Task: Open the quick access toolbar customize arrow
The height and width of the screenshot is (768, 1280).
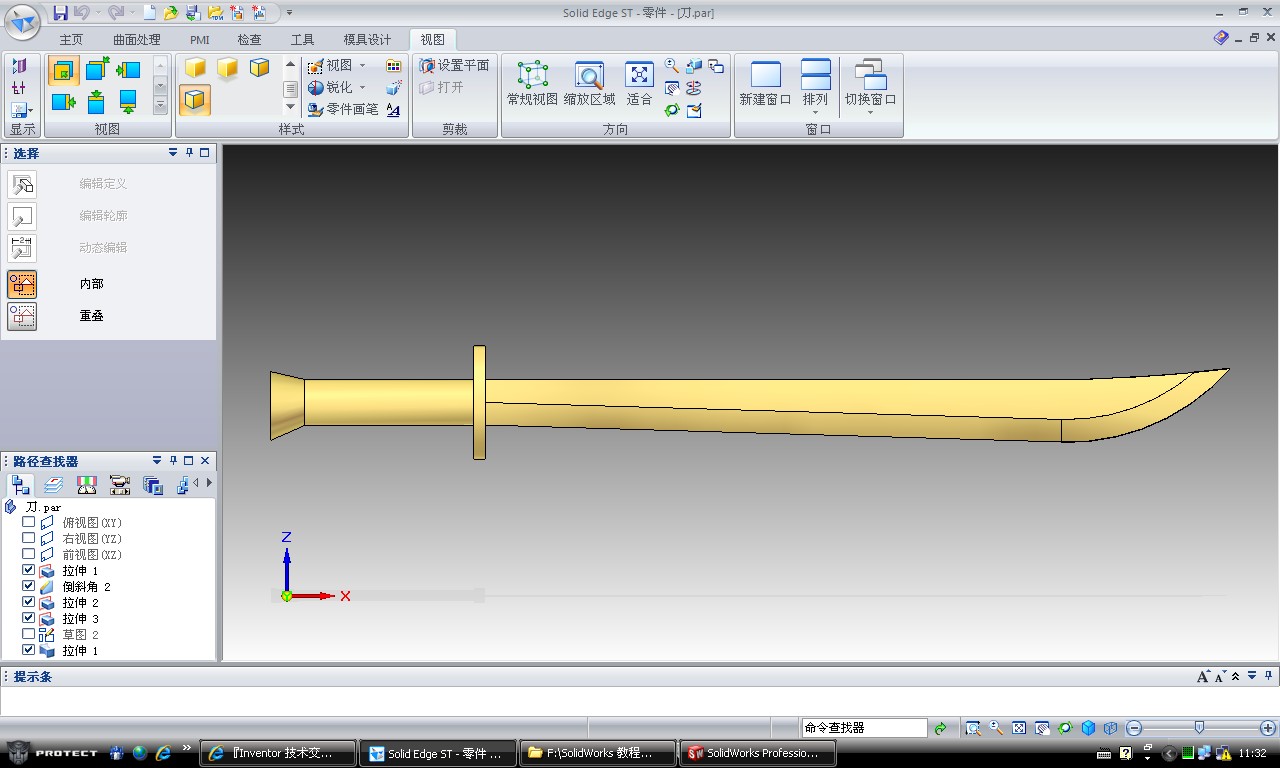Action: 289,13
